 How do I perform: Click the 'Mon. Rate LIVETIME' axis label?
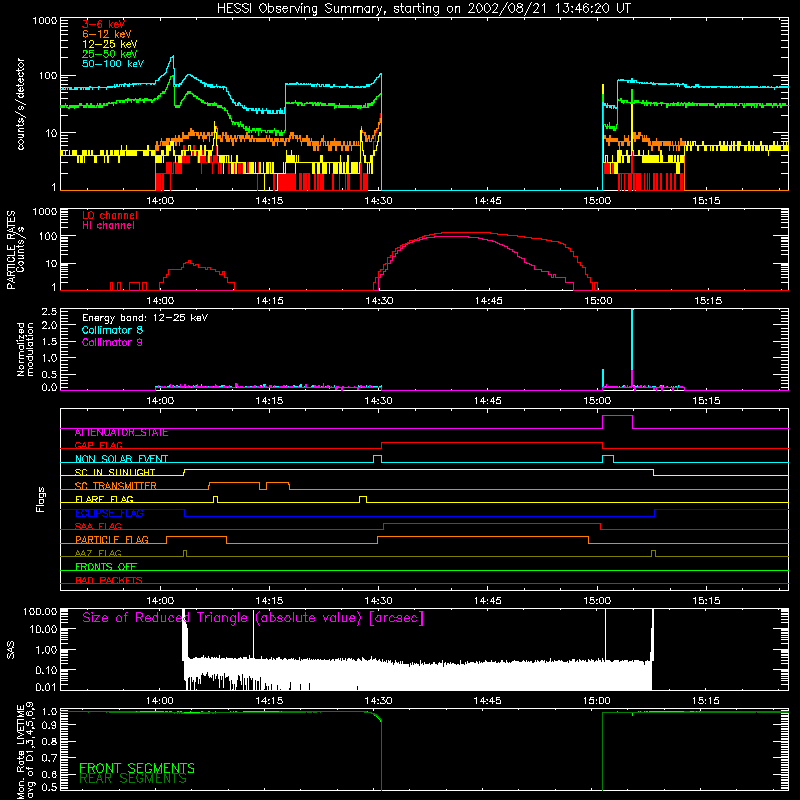(20, 751)
